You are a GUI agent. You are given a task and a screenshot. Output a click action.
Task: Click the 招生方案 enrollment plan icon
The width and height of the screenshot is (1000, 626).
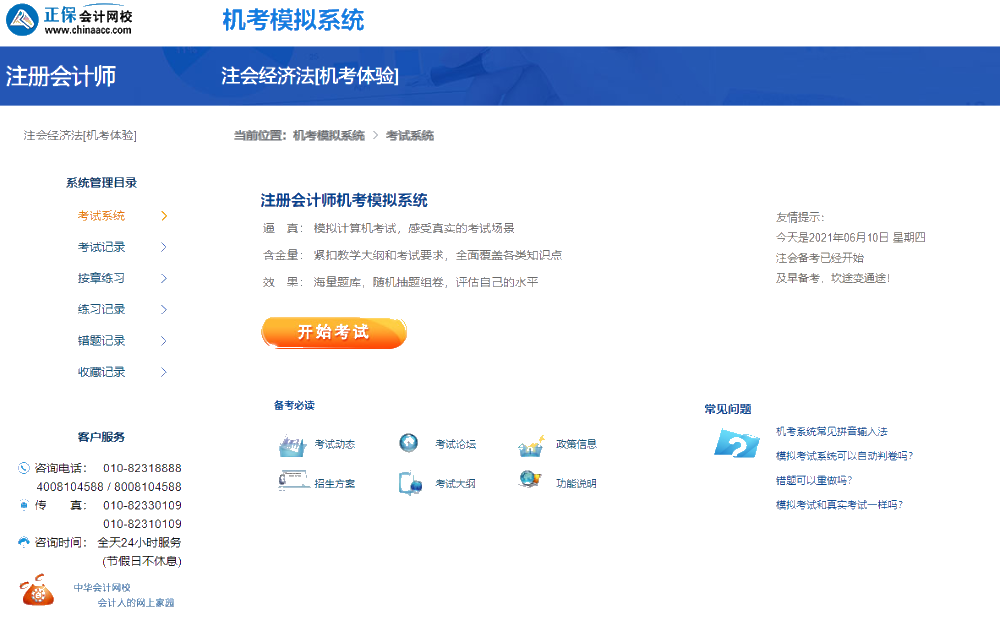(x=291, y=479)
